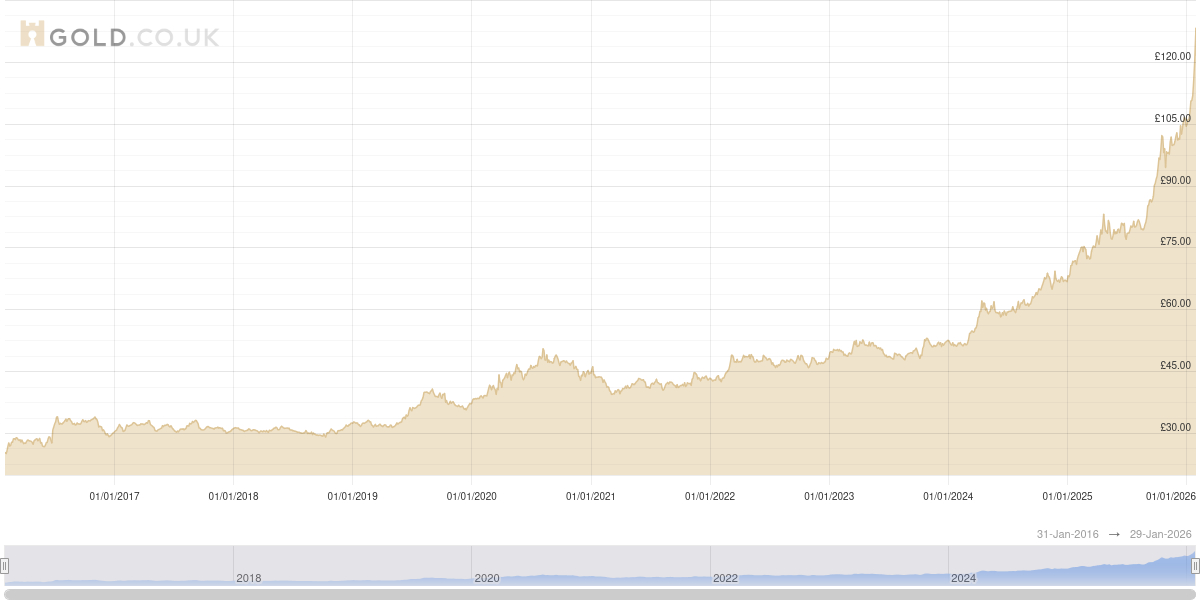Select the 2018 marker in the navigator
The height and width of the screenshot is (600, 1200).
248,578
